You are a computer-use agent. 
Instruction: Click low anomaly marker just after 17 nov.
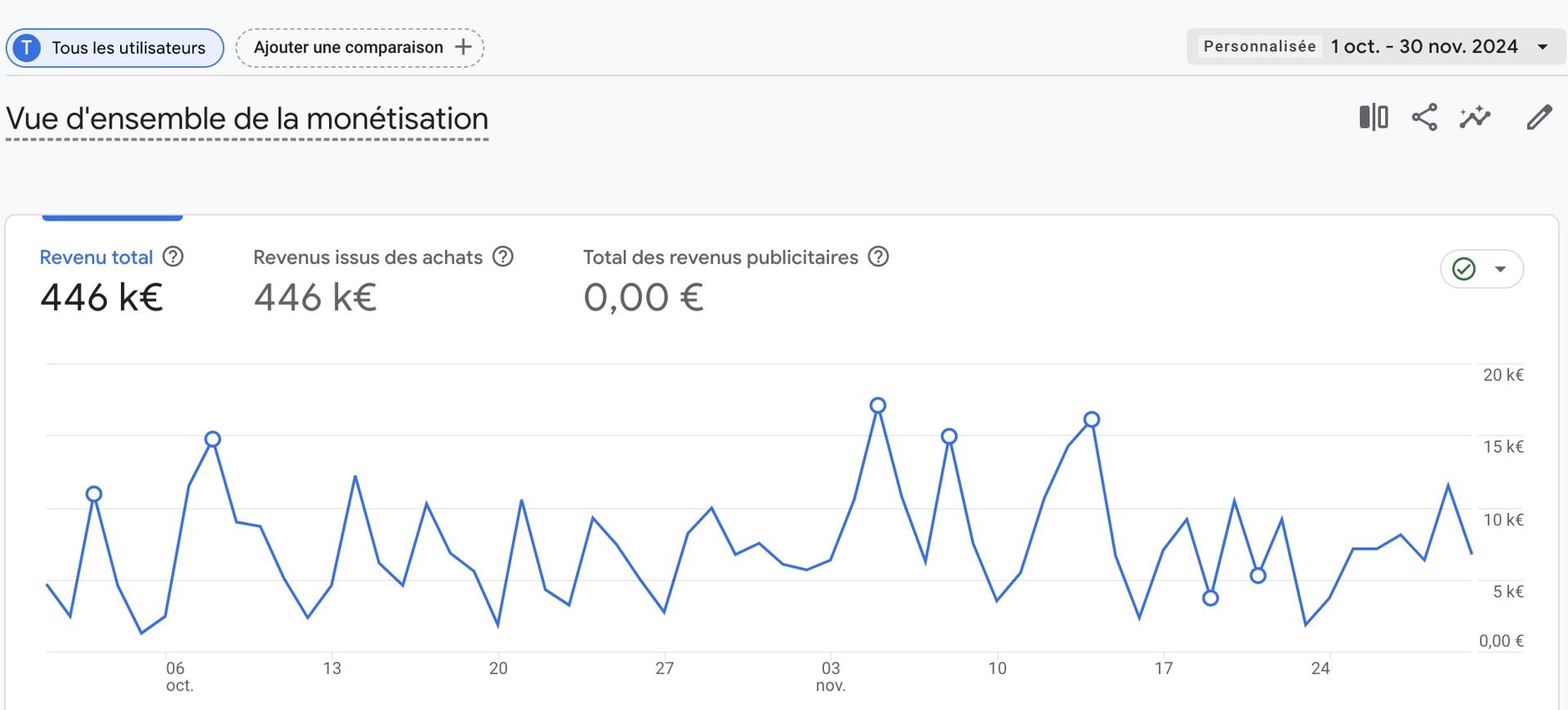[1211, 598]
